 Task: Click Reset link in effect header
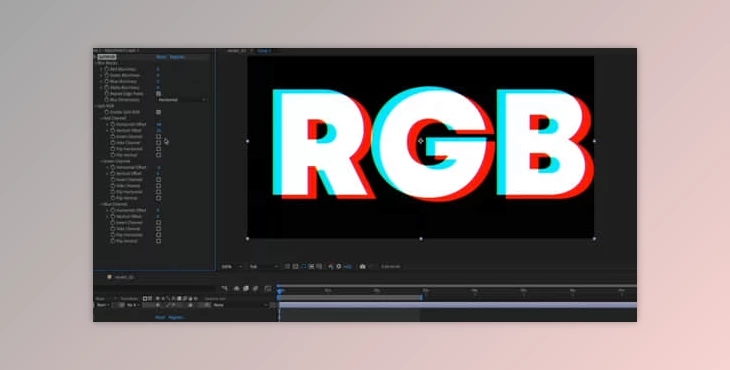tap(161, 57)
